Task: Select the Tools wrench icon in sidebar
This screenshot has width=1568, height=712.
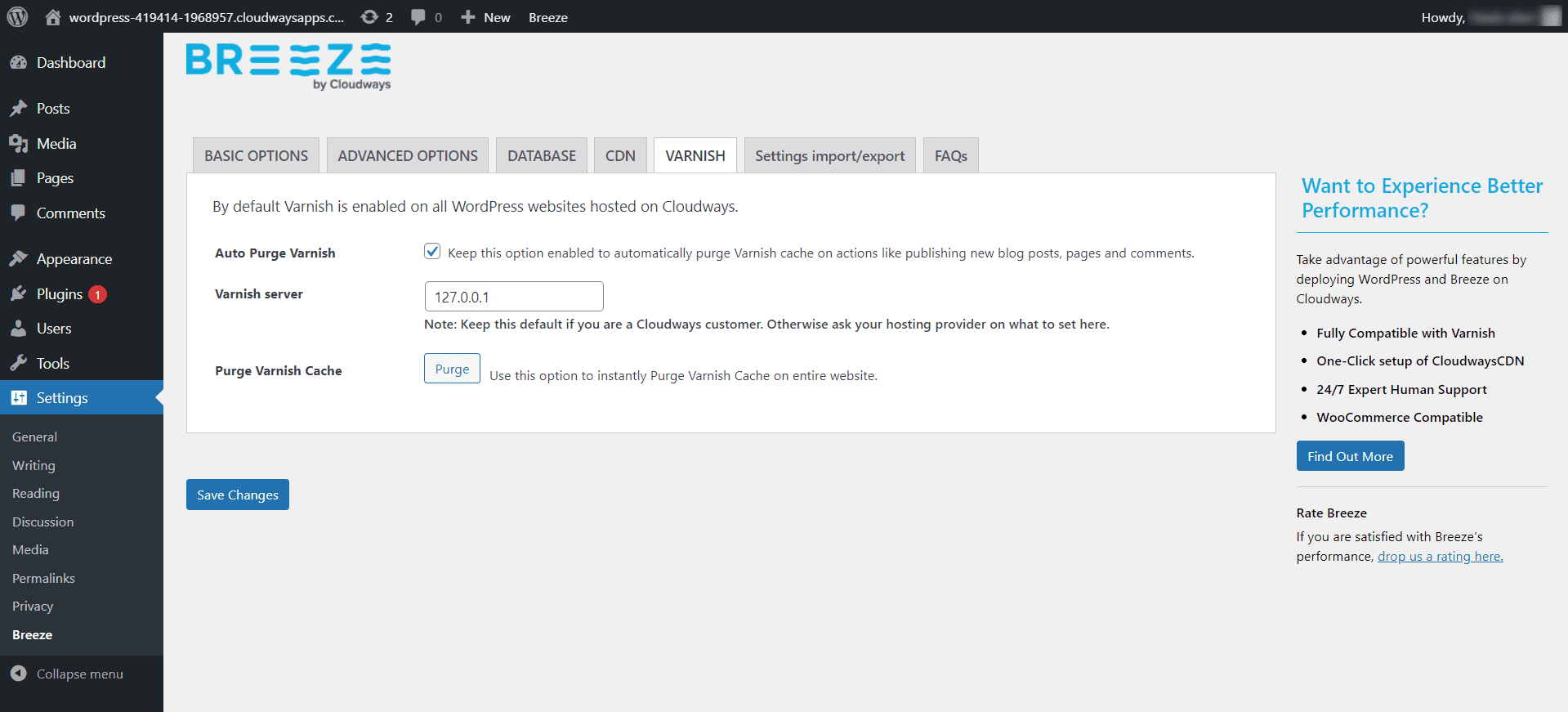Action: click(19, 364)
